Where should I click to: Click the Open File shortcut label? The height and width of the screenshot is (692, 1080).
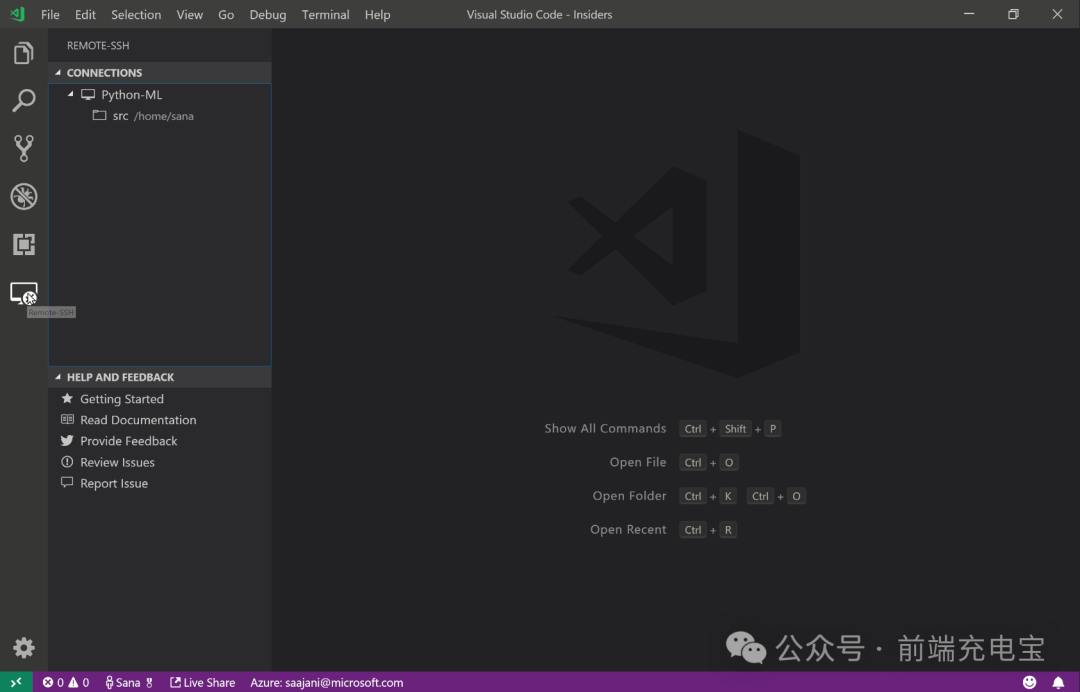tap(638, 462)
